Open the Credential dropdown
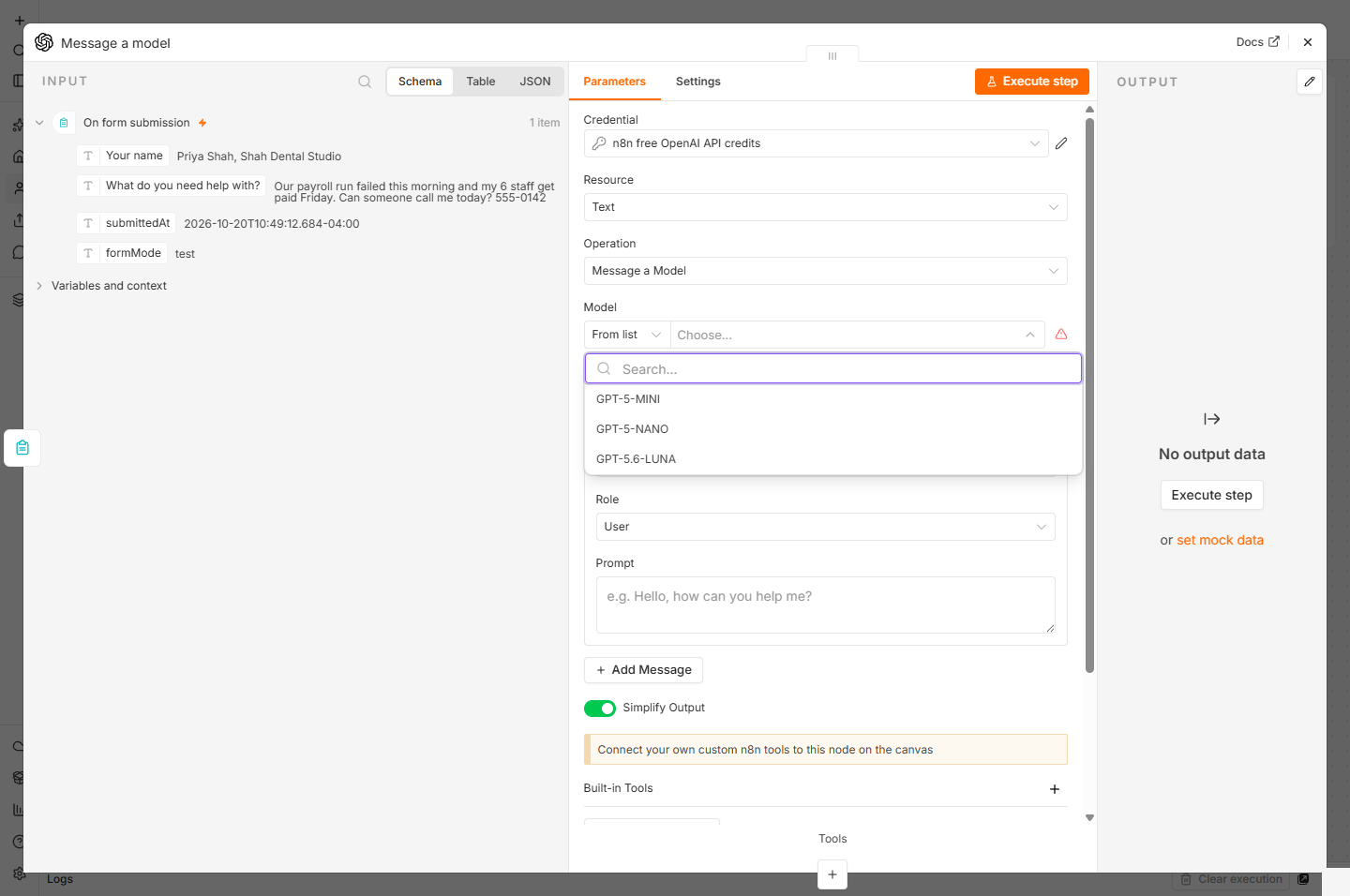Image resolution: width=1350 pixels, height=896 pixels. coord(816,143)
